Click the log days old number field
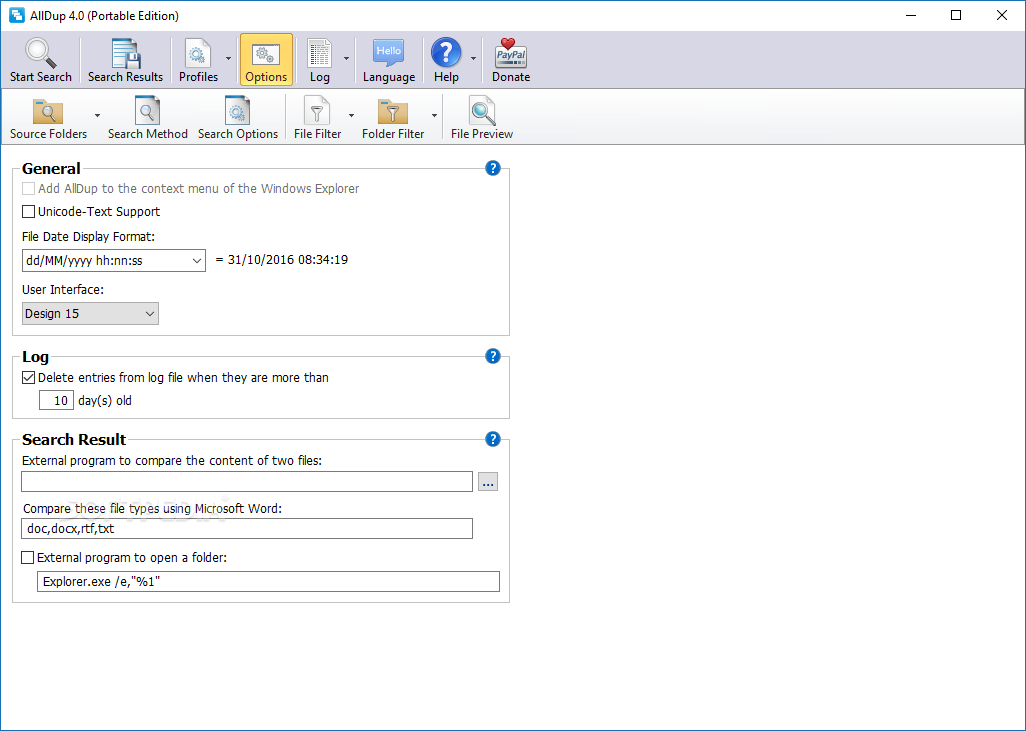 coord(56,401)
